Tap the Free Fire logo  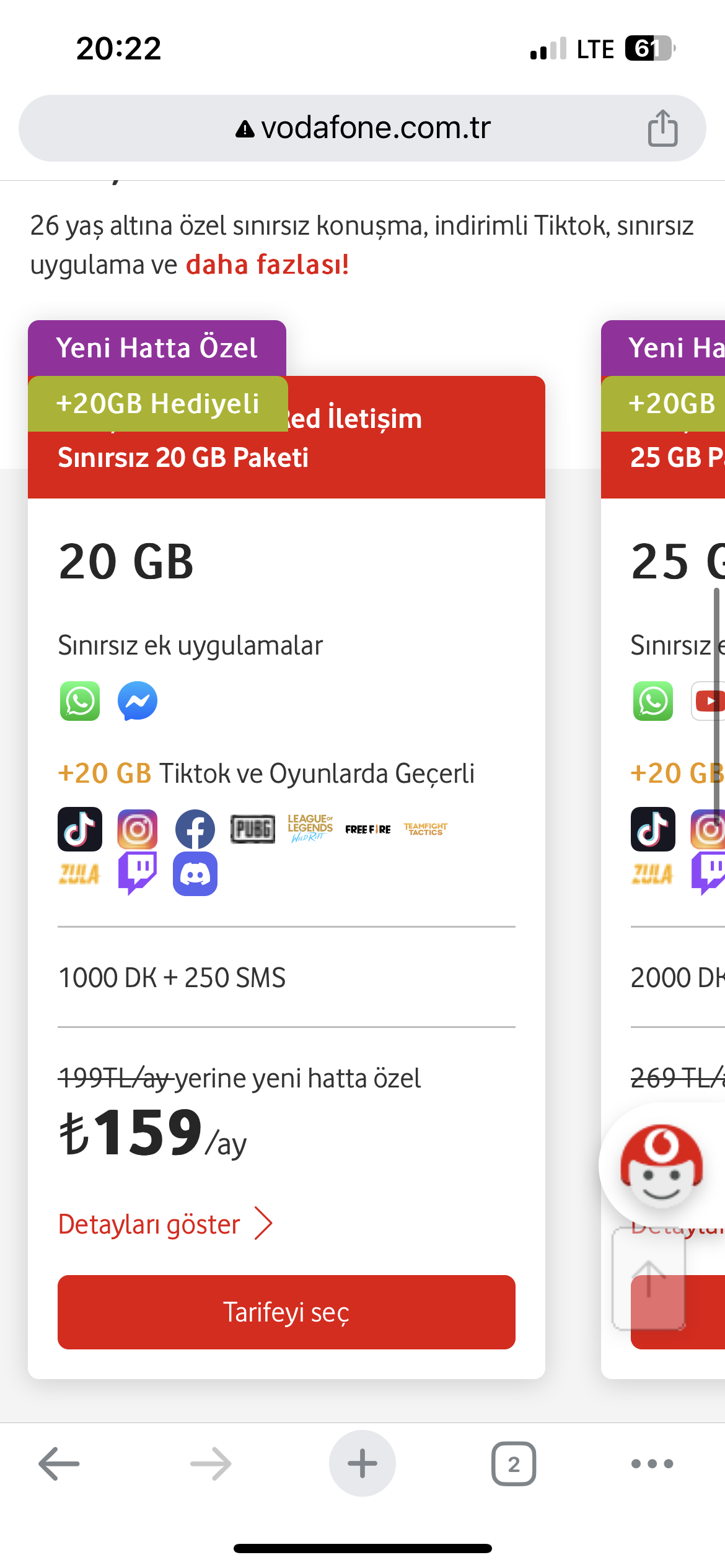tap(368, 829)
